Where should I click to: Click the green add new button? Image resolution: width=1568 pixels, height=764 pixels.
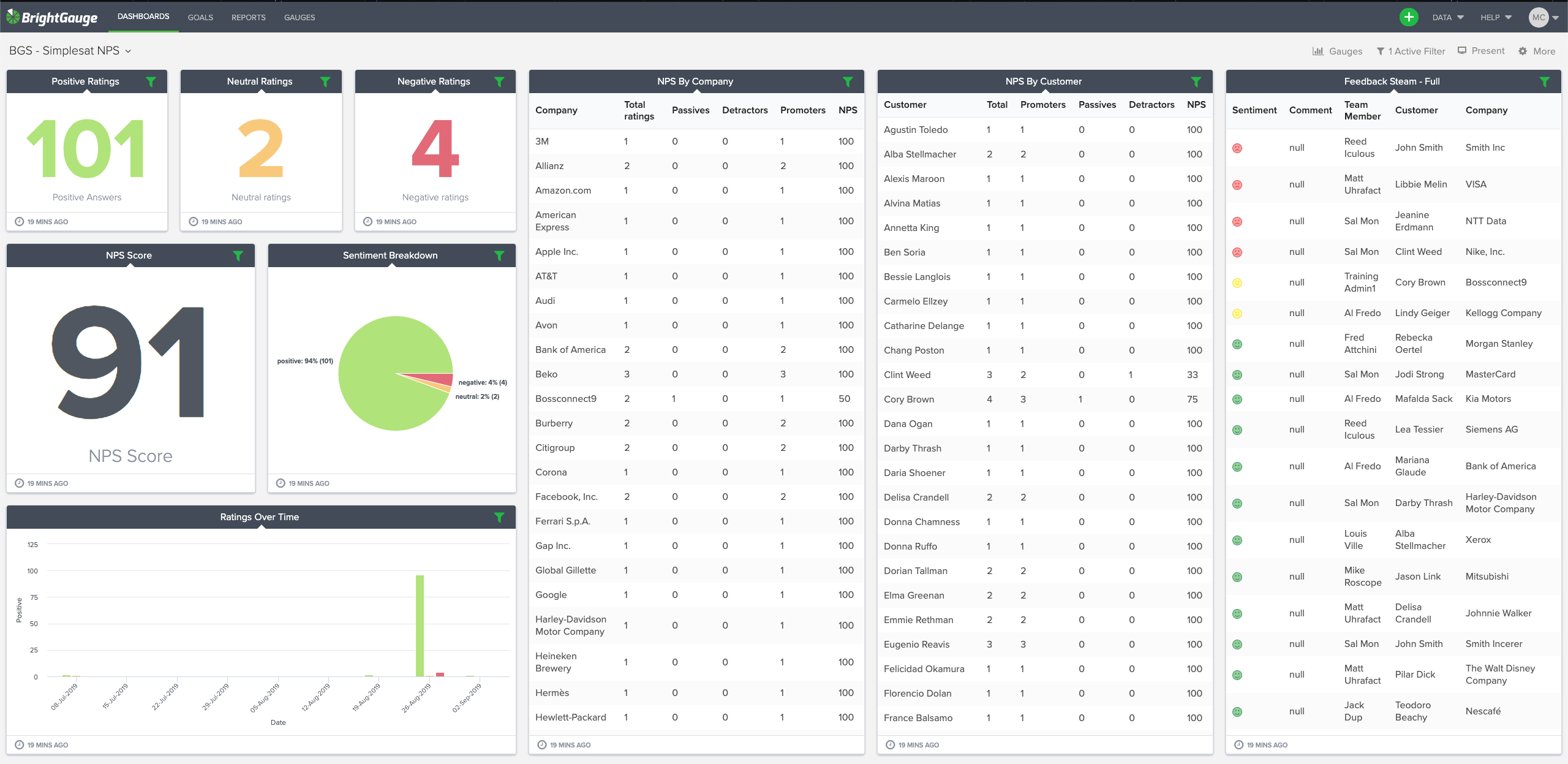click(1409, 17)
